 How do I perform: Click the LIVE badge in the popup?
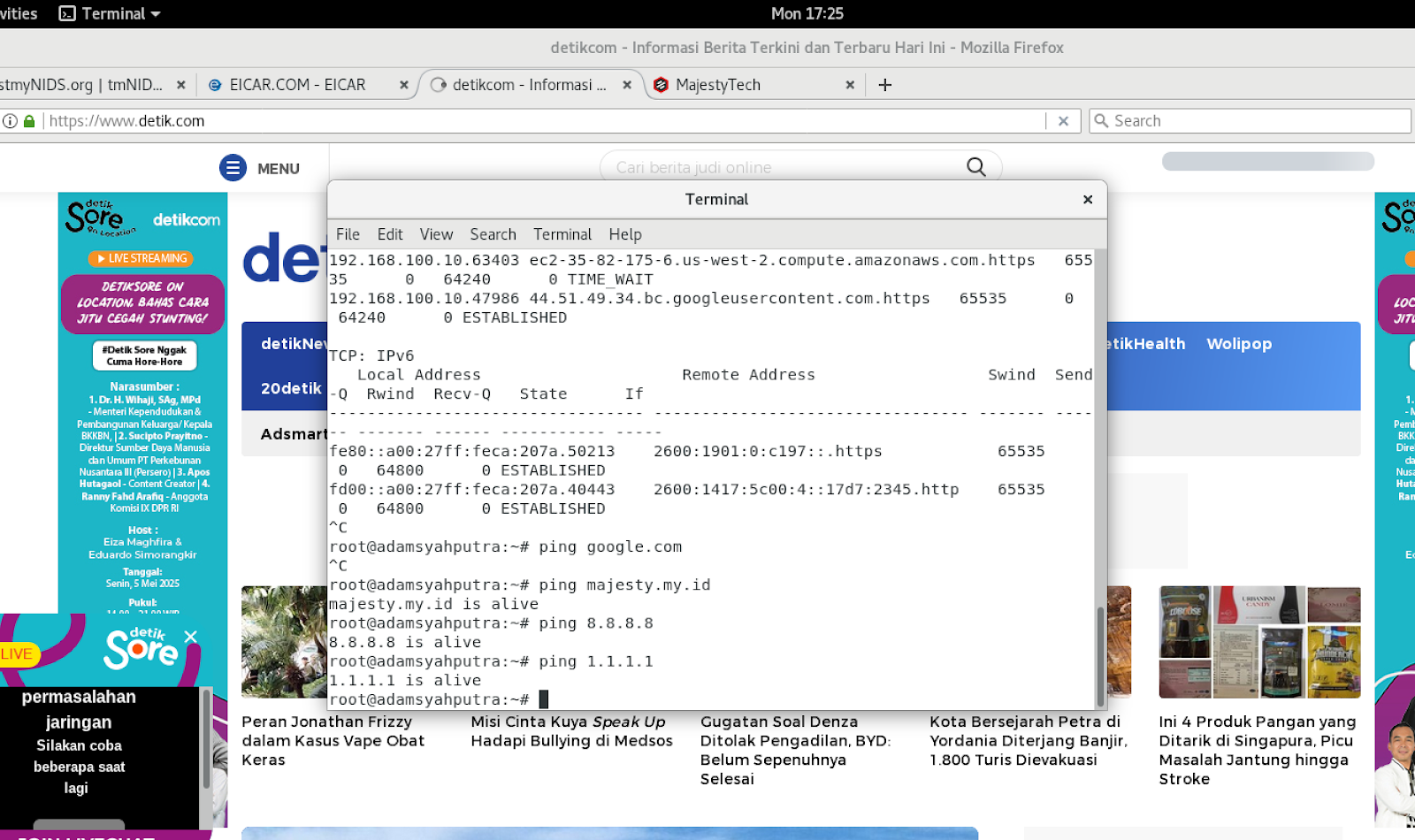[17, 654]
